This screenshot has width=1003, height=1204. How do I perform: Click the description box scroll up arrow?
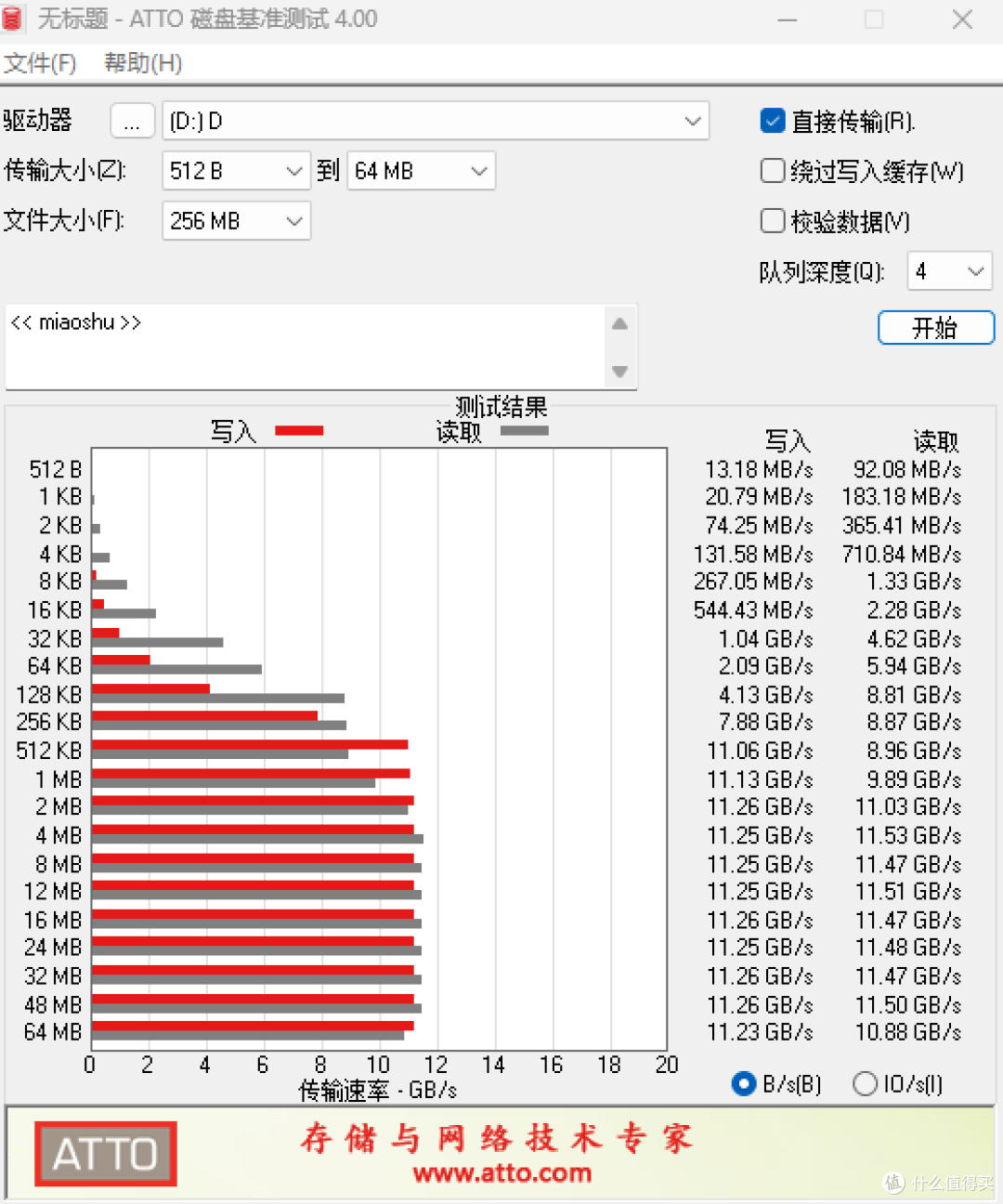(620, 323)
